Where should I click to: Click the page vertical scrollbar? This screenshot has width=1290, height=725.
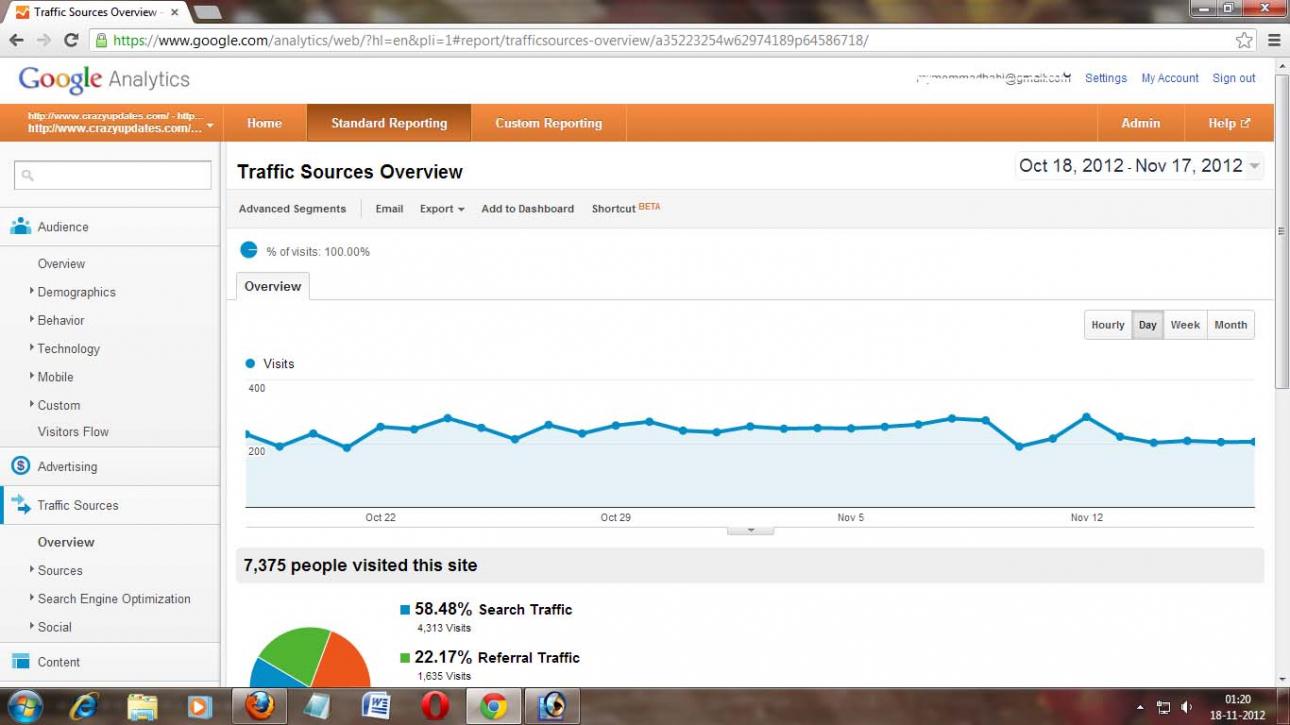[1282, 231]
